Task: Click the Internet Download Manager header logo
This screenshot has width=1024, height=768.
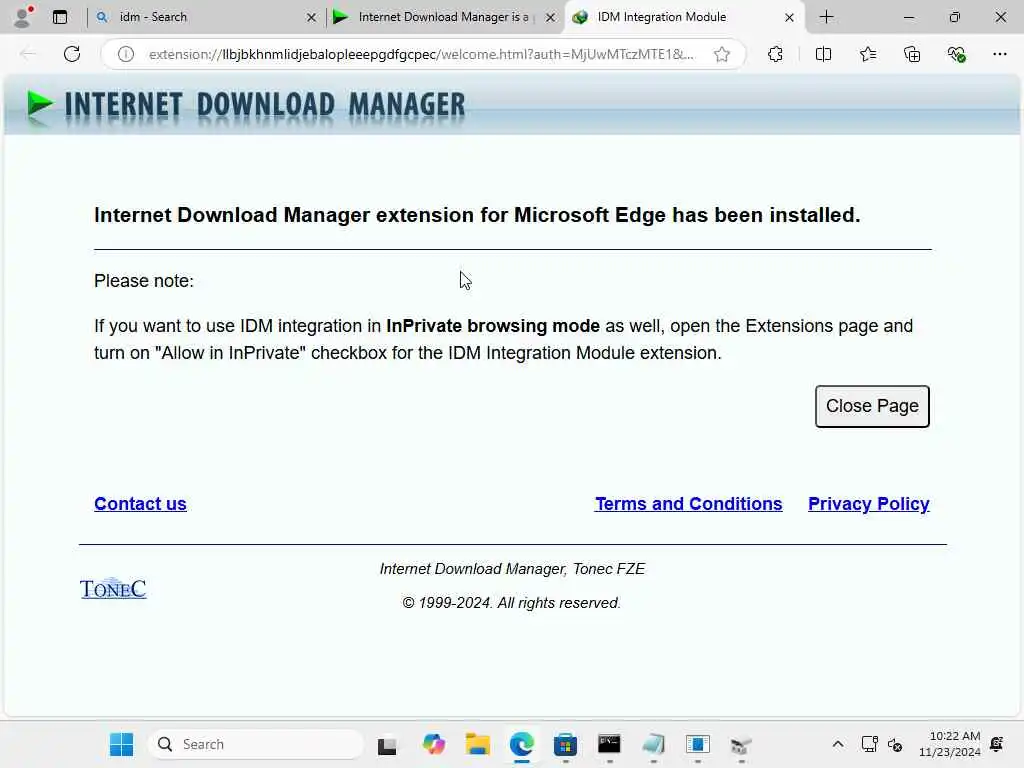Action: pyautogui.click(x=246, y=106)
